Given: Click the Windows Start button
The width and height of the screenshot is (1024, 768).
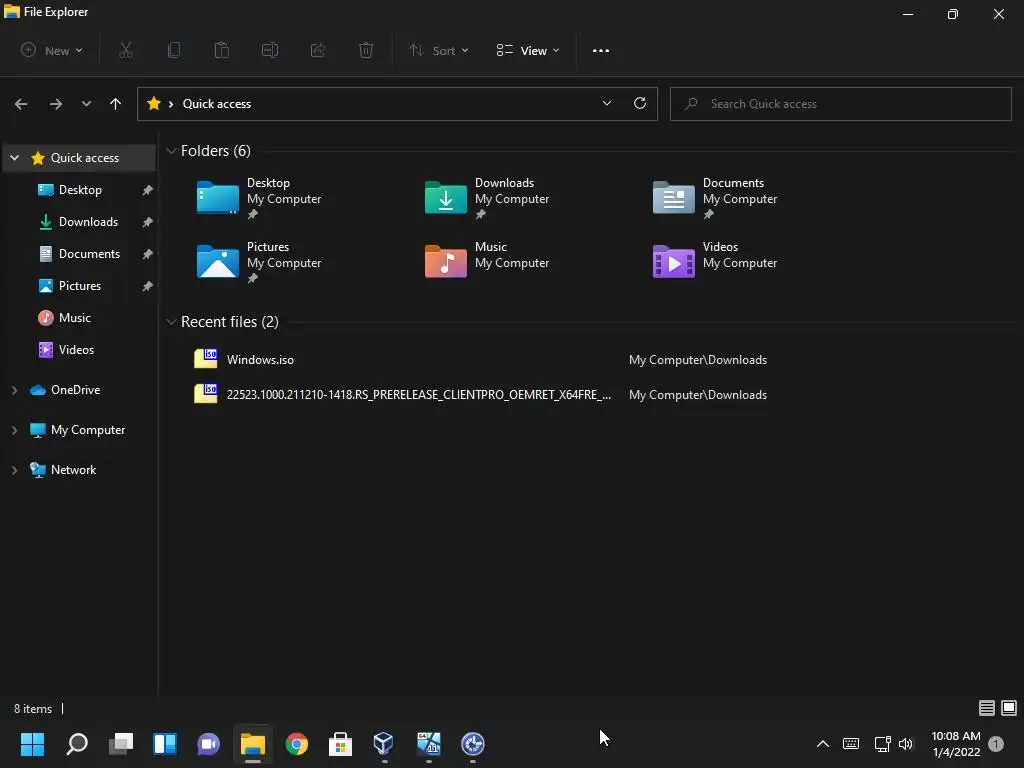Looking at the screenshot, I should click(x=33, y=744).
